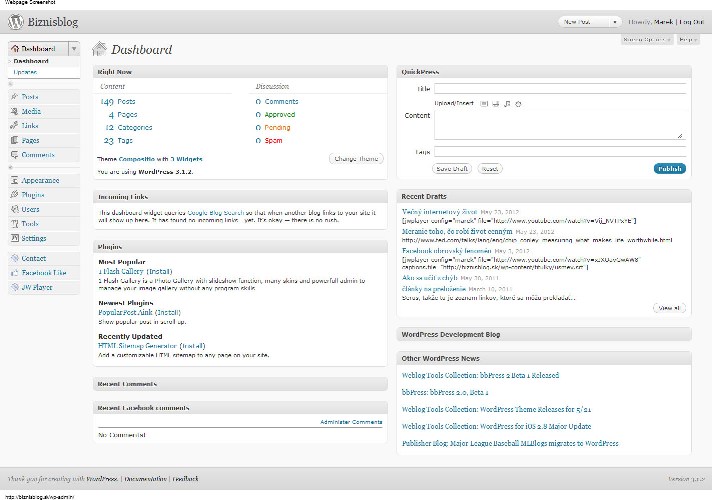The width and height of the screenshot is (712, 500).
Task: Open the 12 Categories link
Action: click(x=129, y=128)
